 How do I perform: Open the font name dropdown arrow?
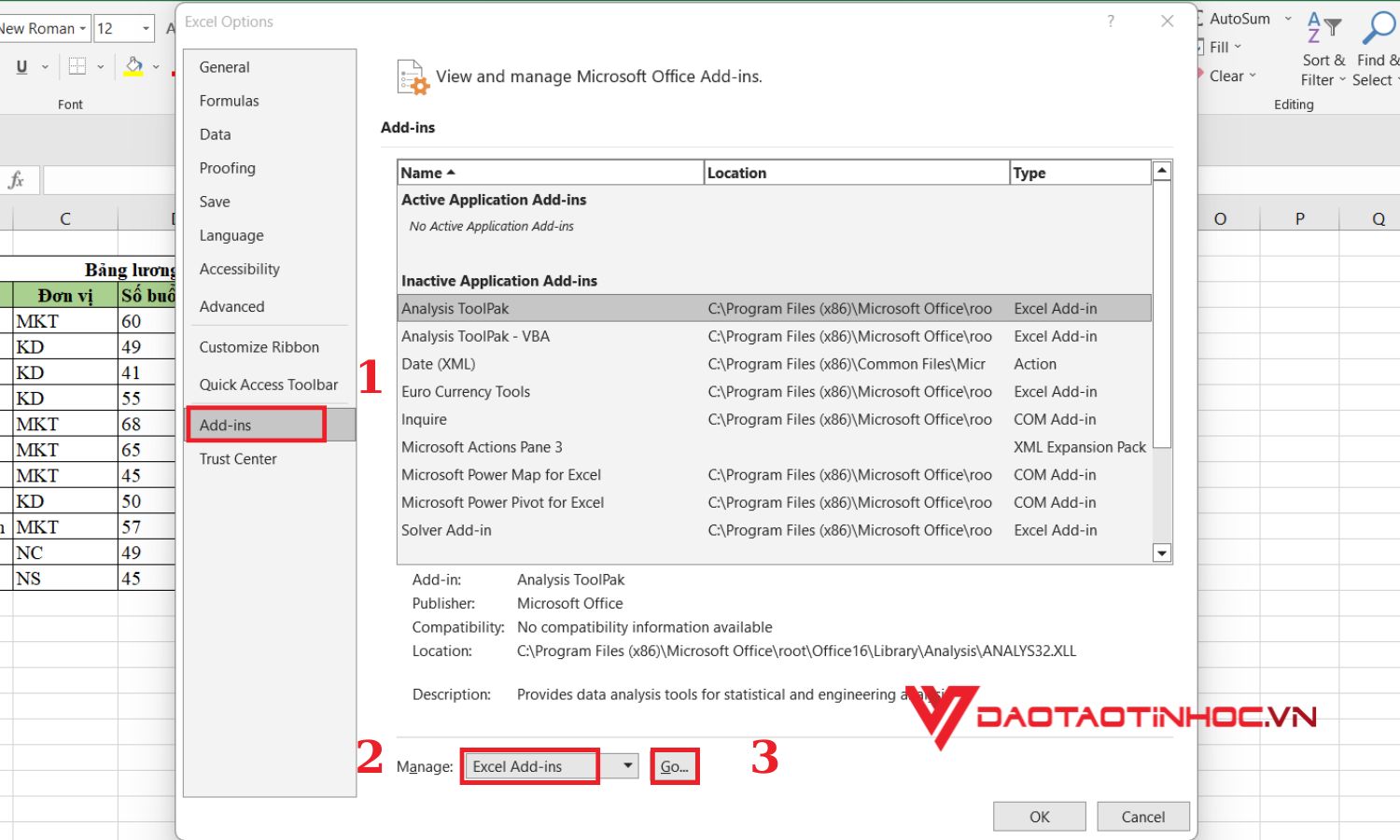[x=83, y=29]
